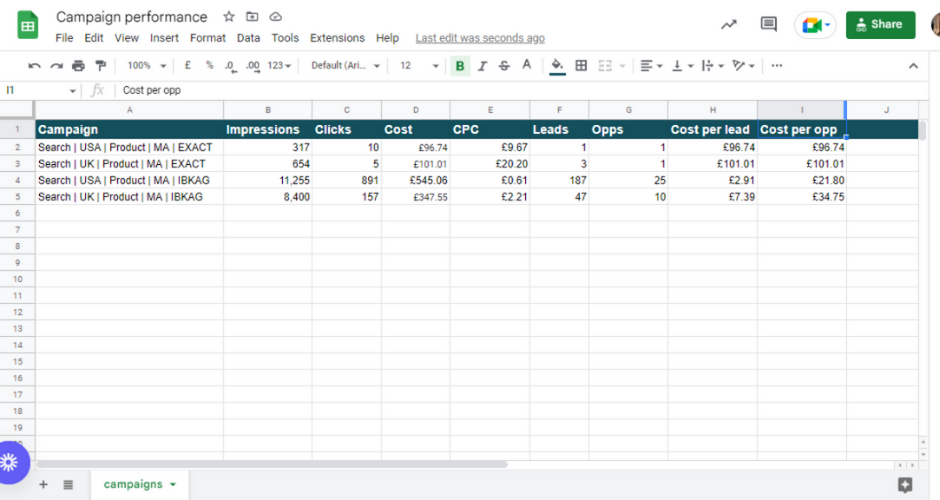Open the fill color picker
This screenshot has width=940, height=500.
(557, 66)
